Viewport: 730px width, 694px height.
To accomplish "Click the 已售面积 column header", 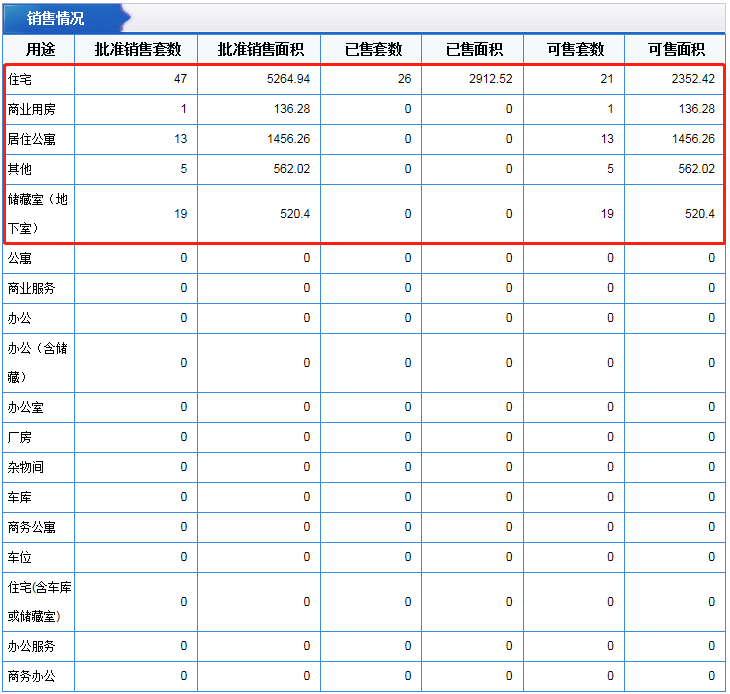I will click(474, 49).
